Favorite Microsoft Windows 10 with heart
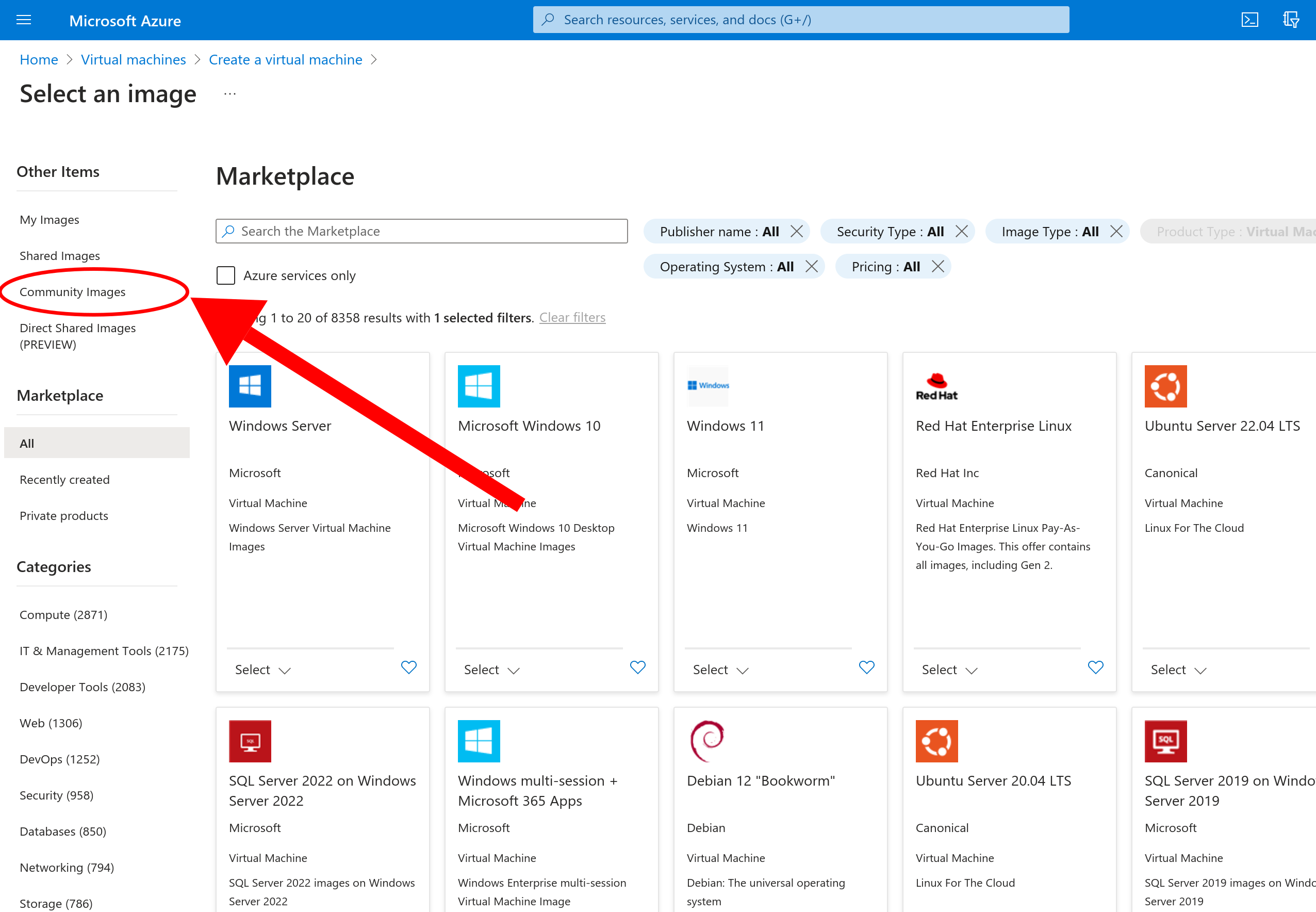1316x912 pixels. pyautogui.click(x=637, y=667)
